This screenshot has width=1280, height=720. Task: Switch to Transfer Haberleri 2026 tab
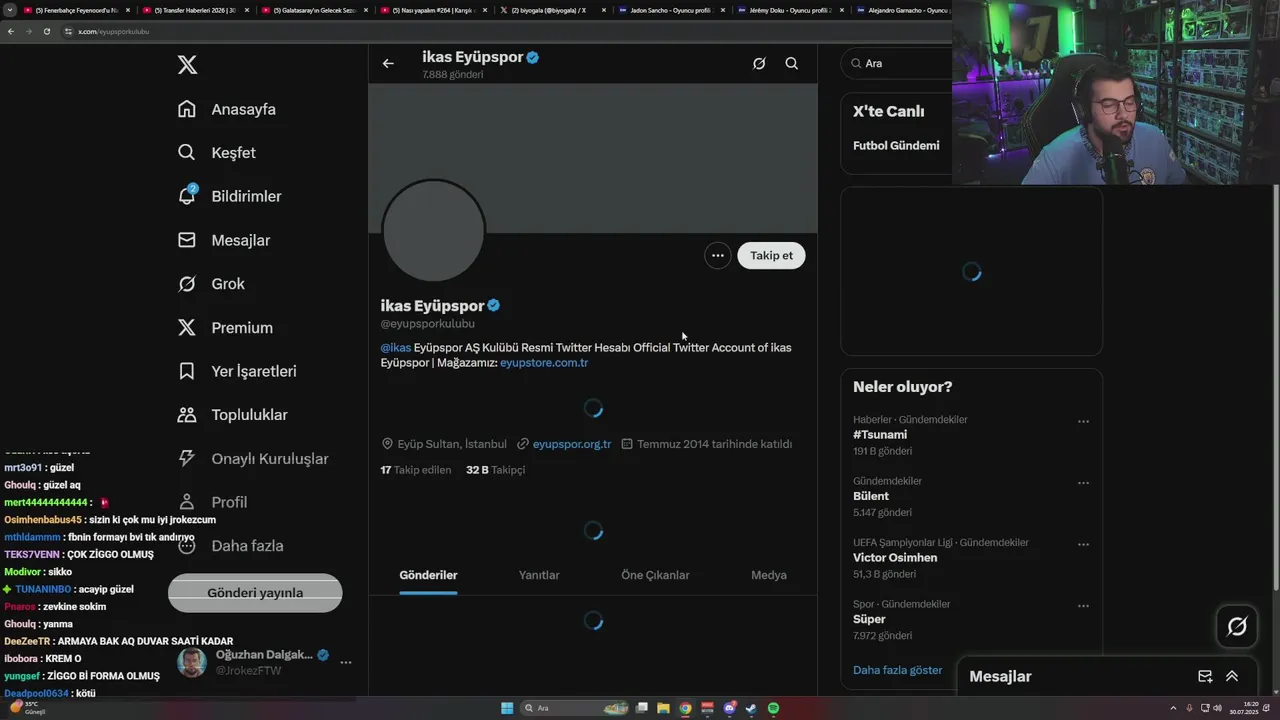[196, 10]
